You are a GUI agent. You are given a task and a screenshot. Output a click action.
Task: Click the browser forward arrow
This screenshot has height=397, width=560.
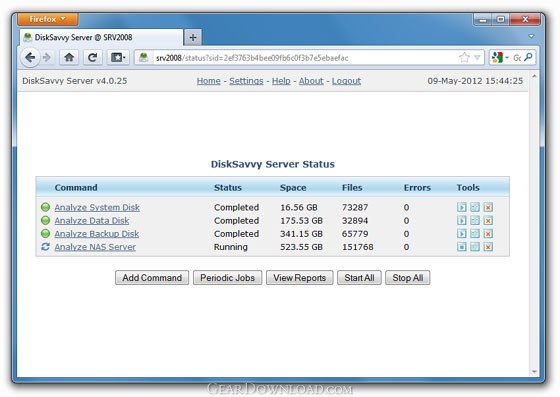point(47,57)
